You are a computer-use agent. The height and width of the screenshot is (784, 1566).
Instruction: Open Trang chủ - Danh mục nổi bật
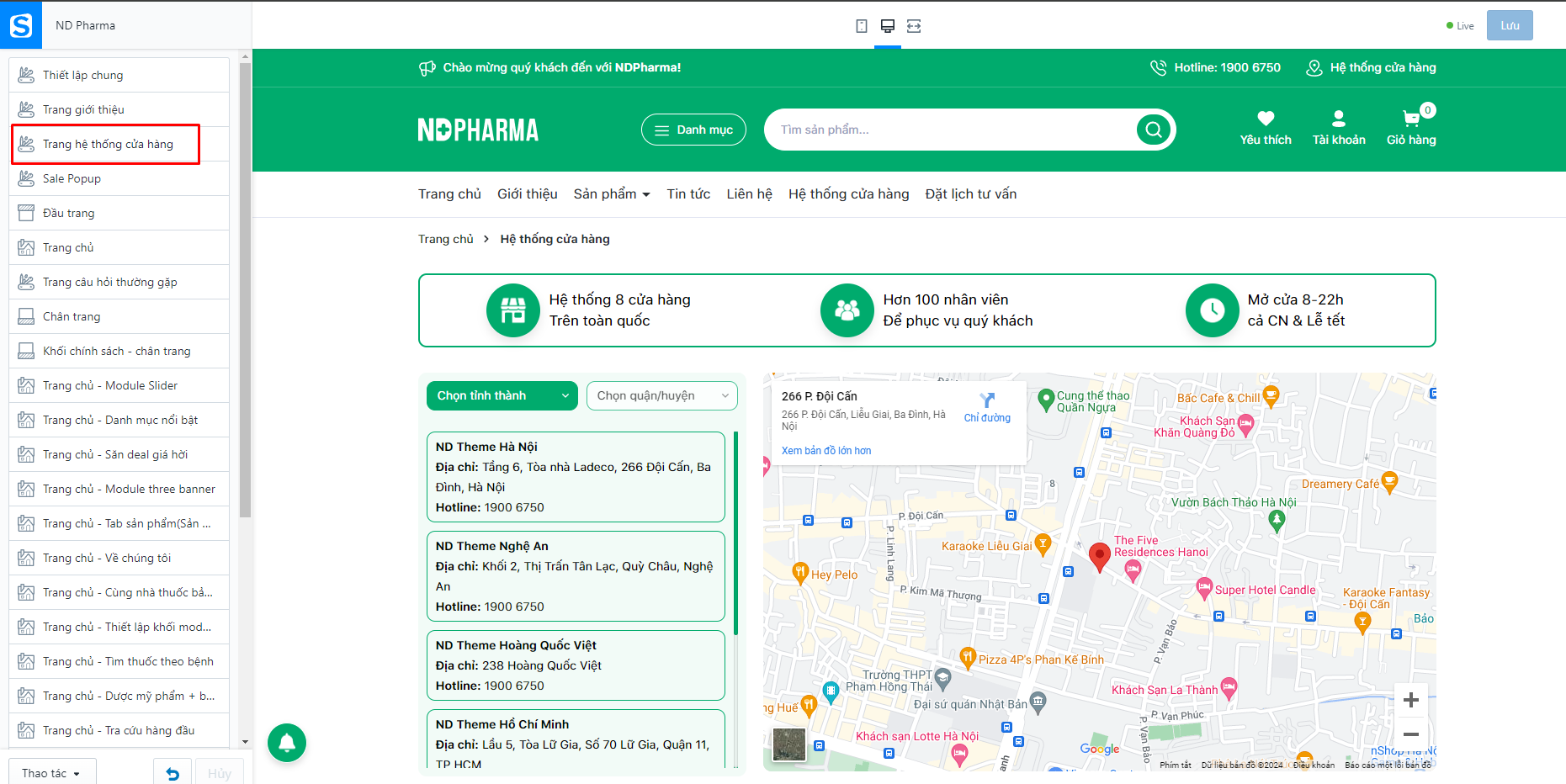click(119, 420)
